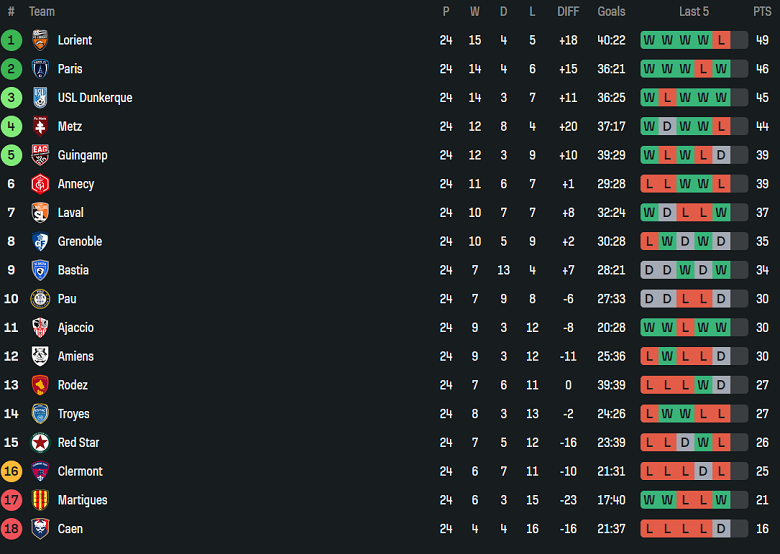Open the Grenoble team link

coord(80,242)
